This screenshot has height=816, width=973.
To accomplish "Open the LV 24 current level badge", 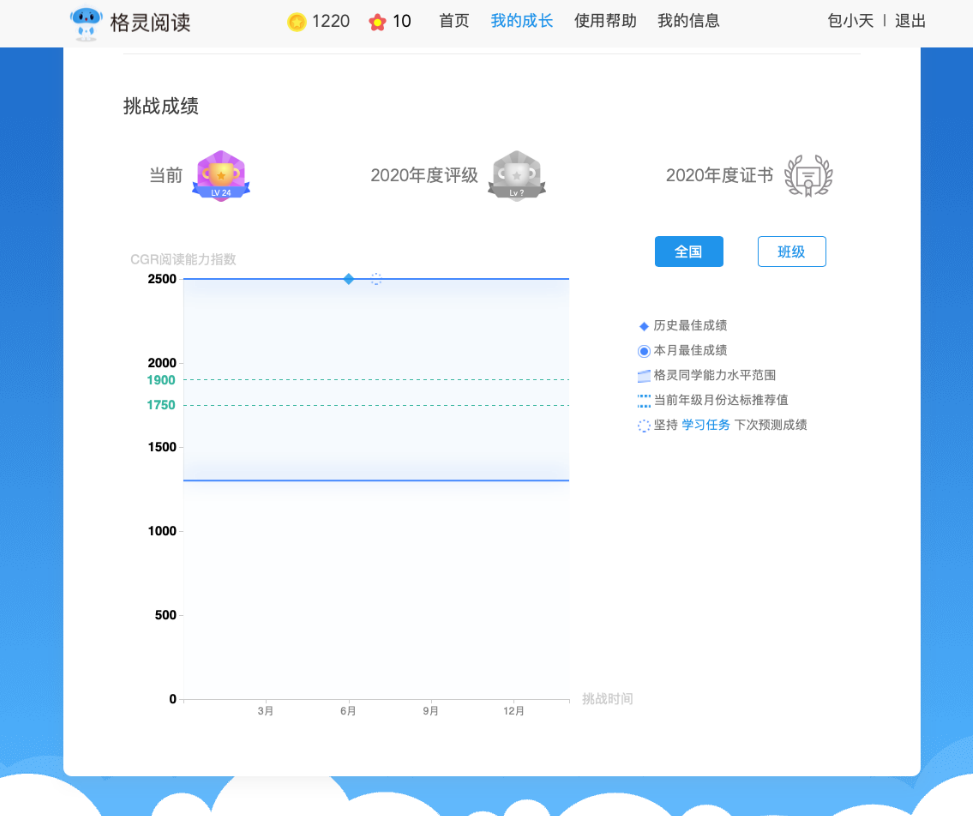I will click(x=221, y=176).
